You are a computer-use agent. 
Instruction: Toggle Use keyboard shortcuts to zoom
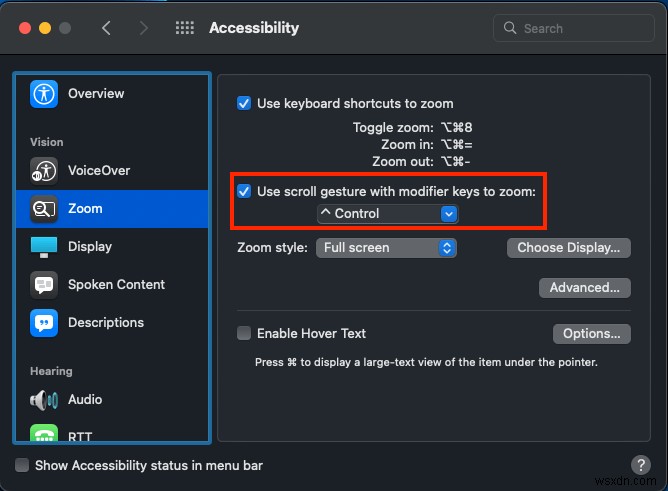coord(244,103)
